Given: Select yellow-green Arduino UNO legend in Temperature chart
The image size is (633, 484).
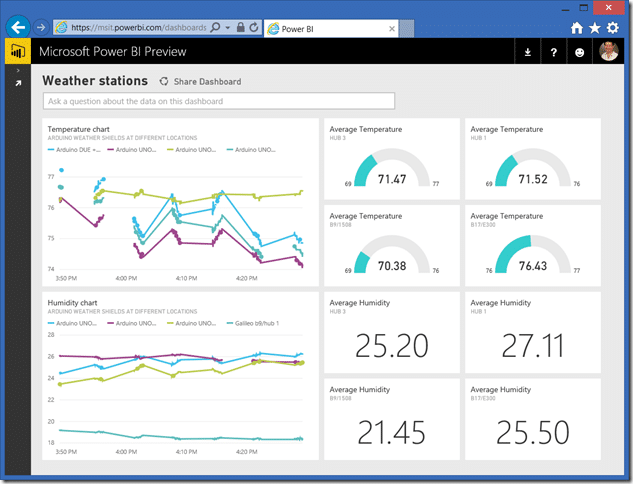Looking at the screenshot, I should [x=191, y=150].
